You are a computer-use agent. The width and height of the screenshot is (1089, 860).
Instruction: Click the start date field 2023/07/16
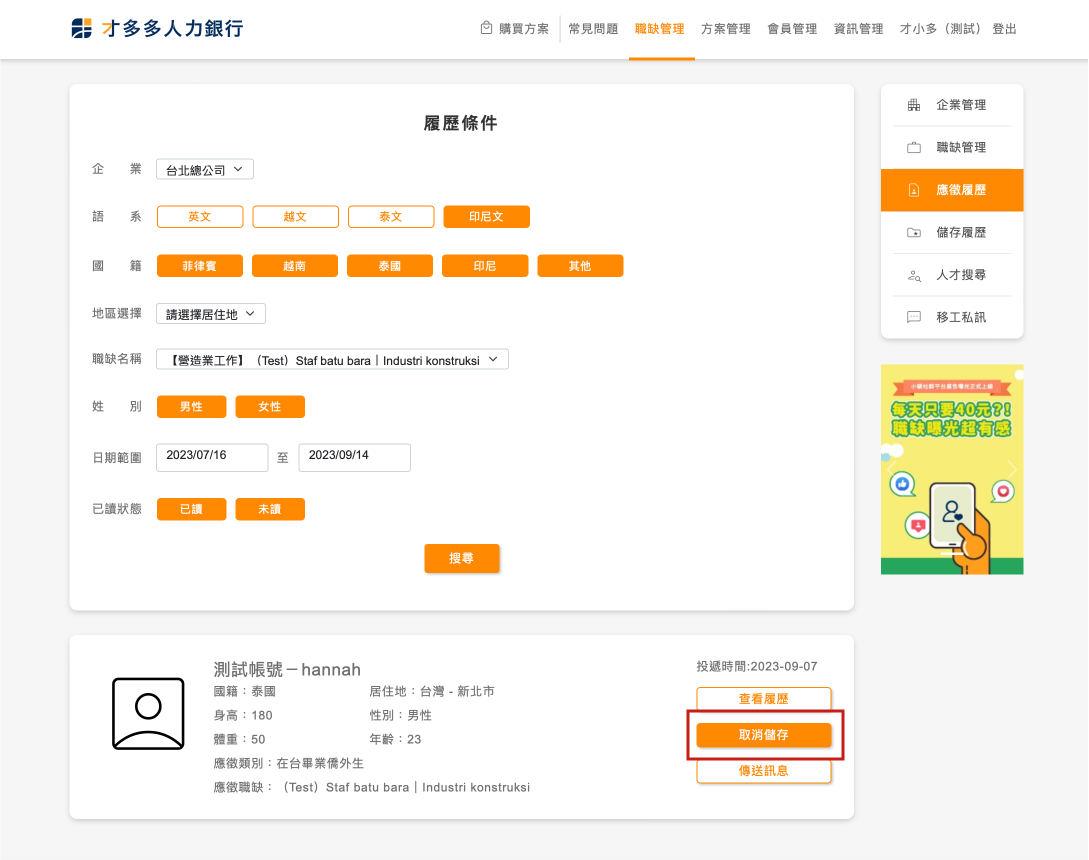[212, 456]
